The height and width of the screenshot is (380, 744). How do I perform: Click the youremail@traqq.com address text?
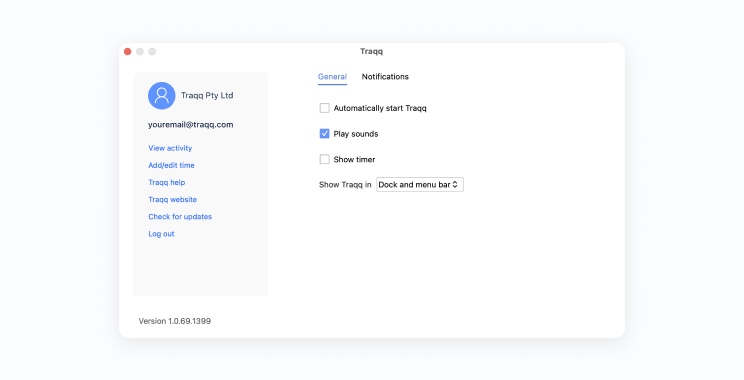pos(191,125)
